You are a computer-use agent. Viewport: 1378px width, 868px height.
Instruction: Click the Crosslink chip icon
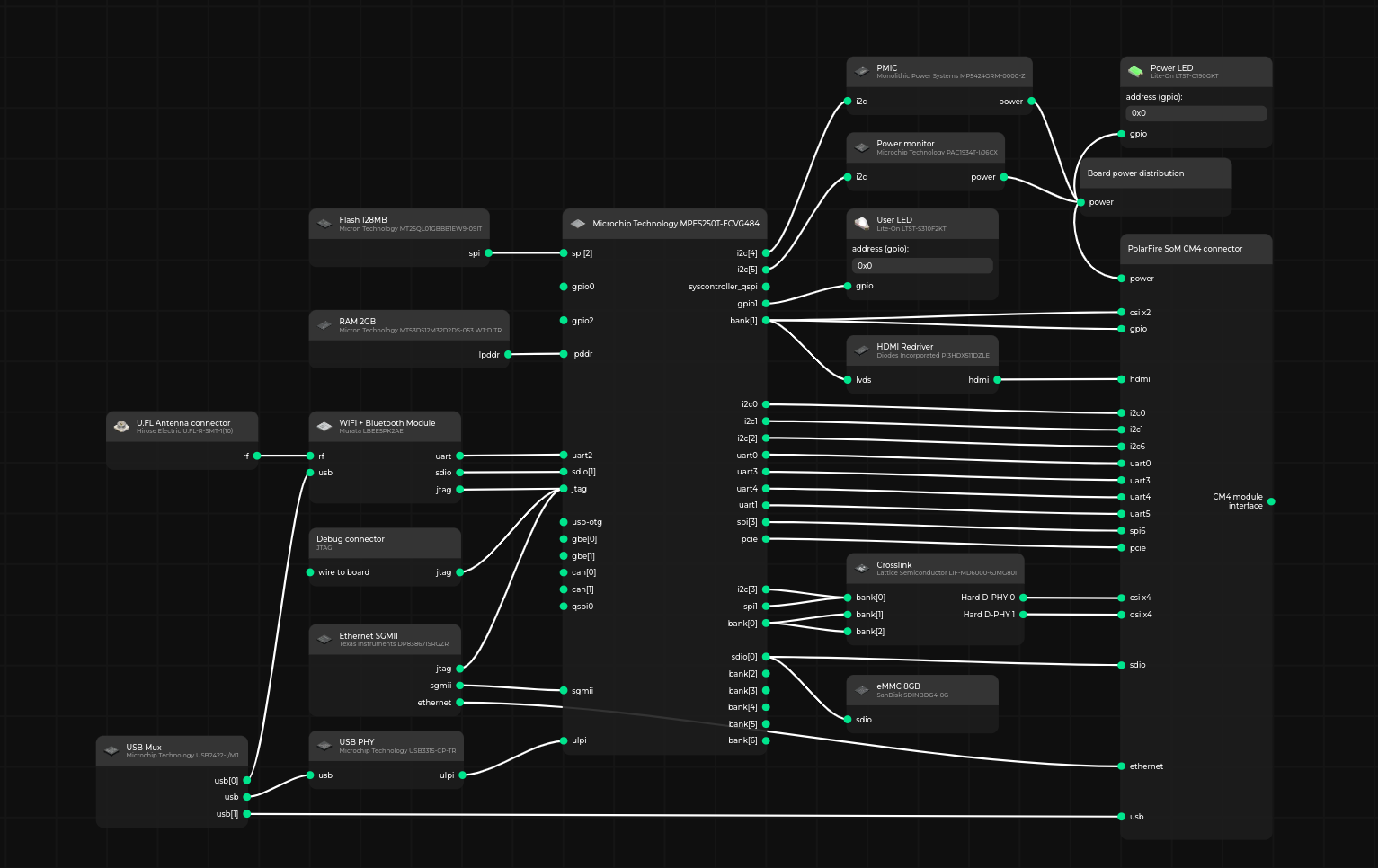861,568
